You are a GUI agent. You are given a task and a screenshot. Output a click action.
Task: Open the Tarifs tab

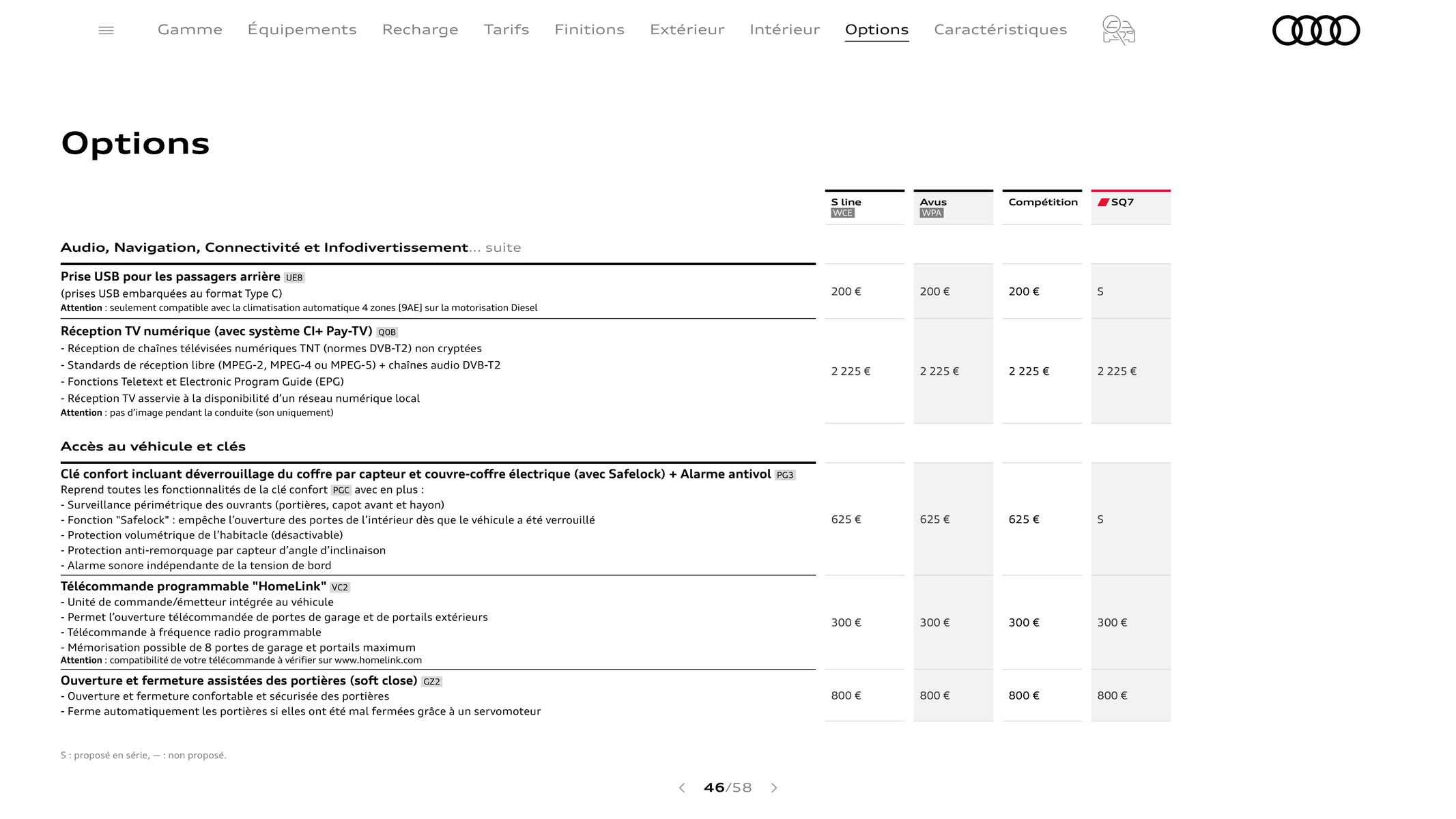(506, 29)
